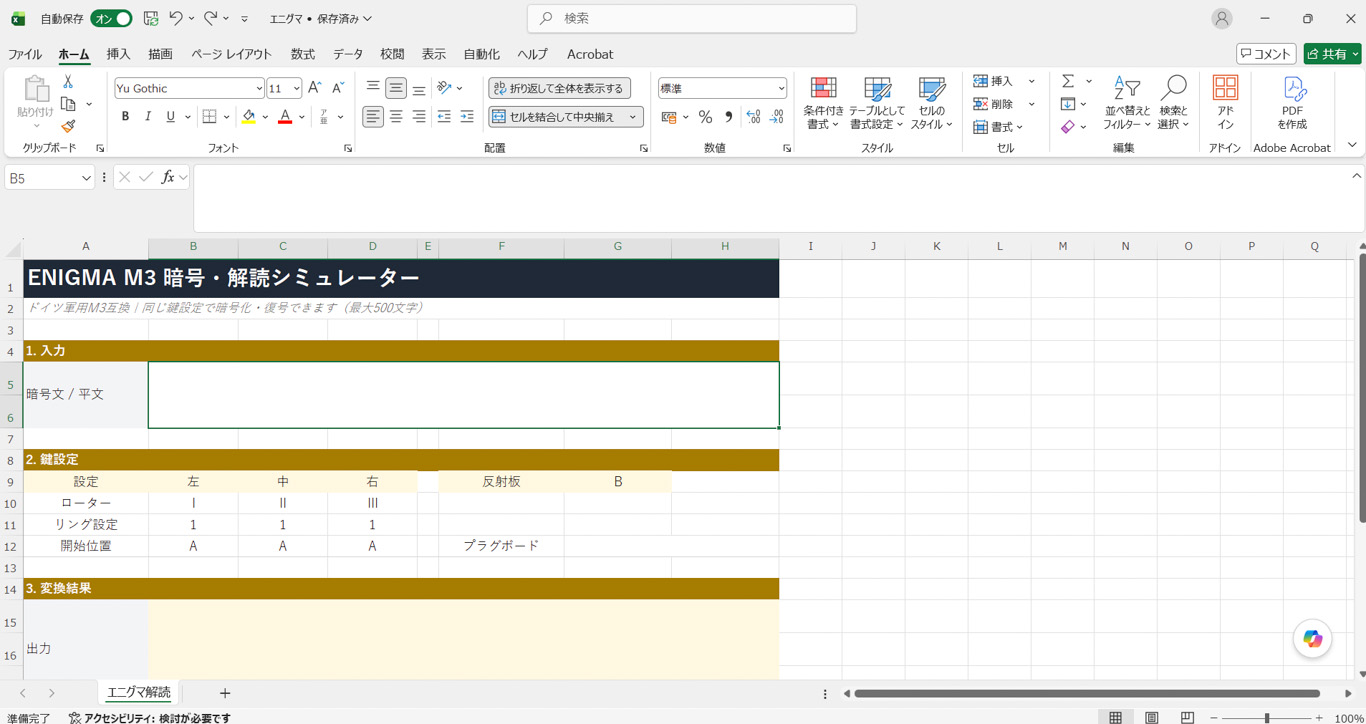
Task: Collapse the ribbon with chevron
Action: (x=1352, y=146)
